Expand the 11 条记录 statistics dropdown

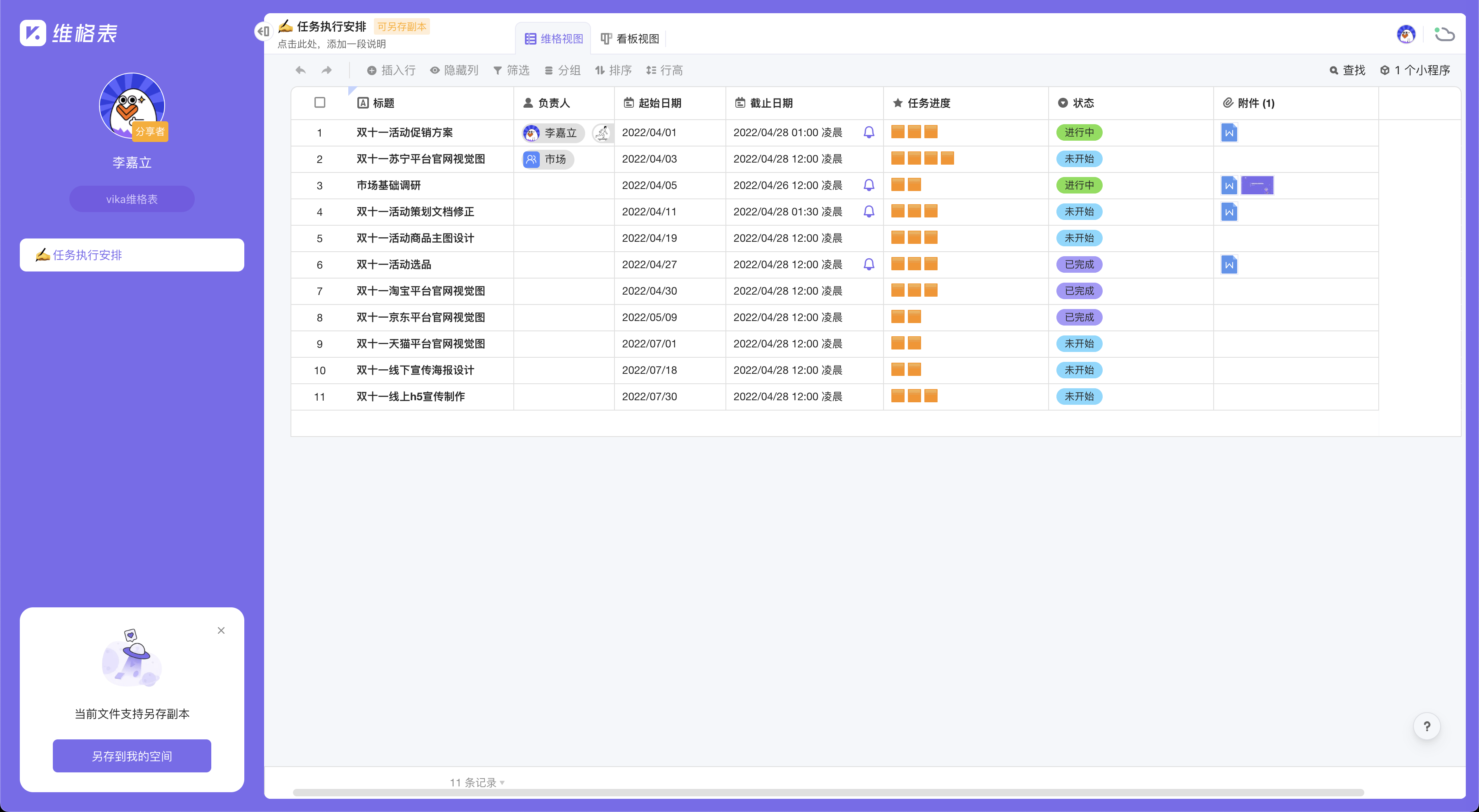tap(477, 782)
